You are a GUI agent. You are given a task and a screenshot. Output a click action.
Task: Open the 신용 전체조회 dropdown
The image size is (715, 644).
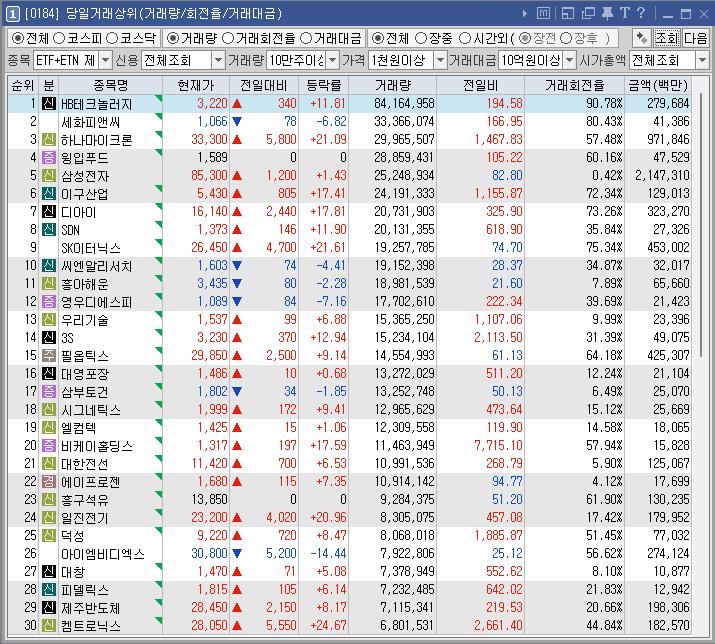click(219, 60)
